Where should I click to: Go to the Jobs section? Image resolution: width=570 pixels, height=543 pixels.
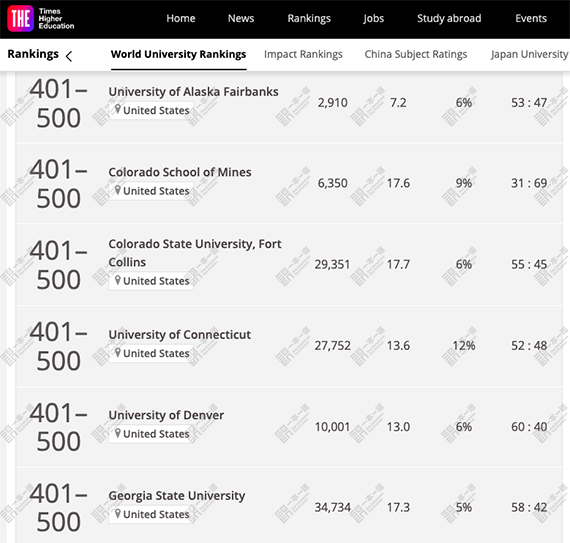[373, 19]
